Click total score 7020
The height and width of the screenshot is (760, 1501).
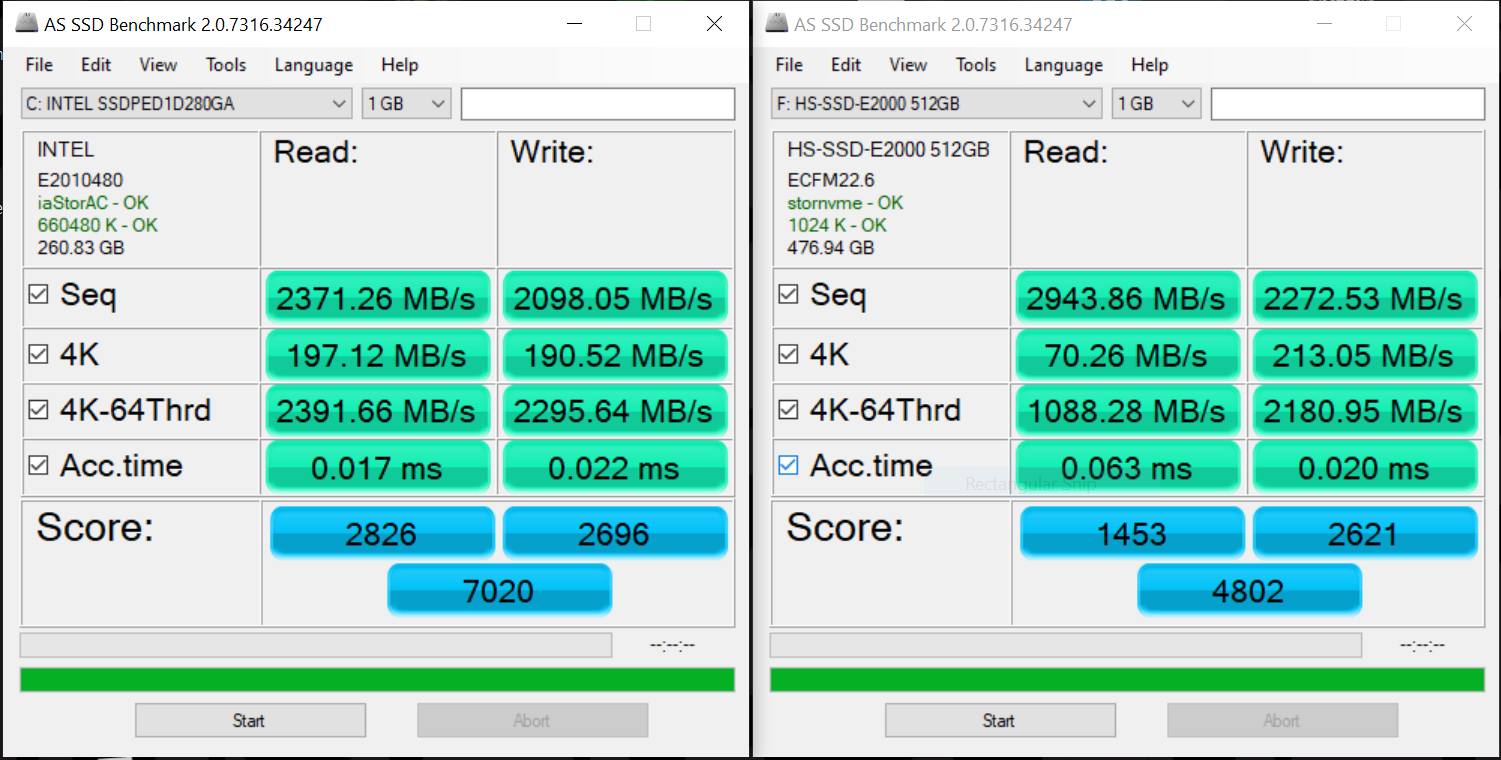tap(499, 590)
